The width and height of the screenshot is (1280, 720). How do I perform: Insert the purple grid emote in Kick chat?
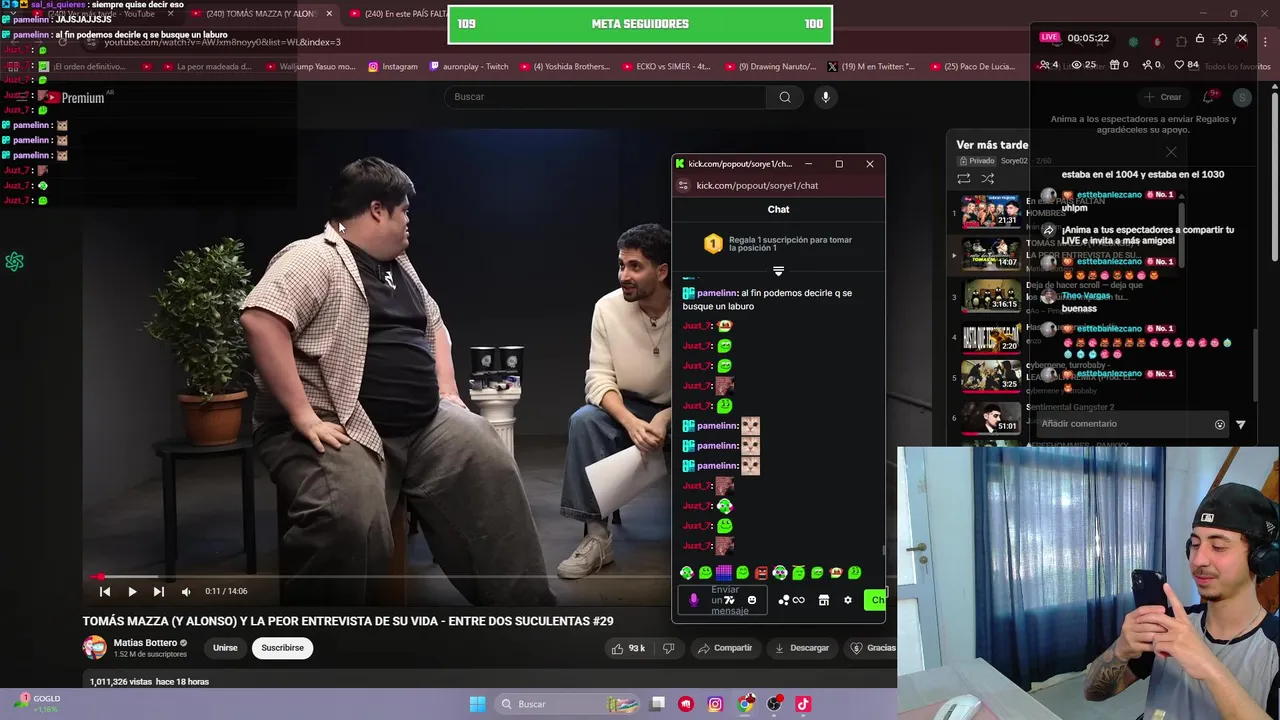click(723, 573)
